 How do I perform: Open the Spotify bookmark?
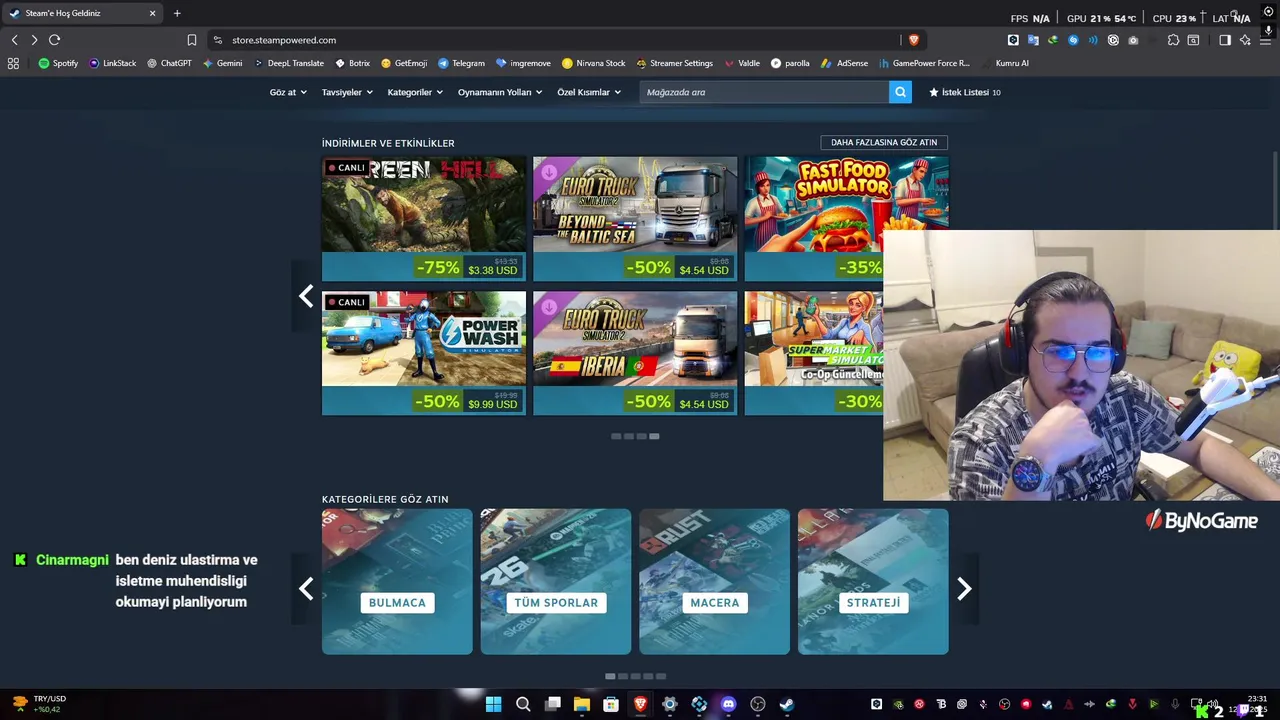[x=58, y=63]
